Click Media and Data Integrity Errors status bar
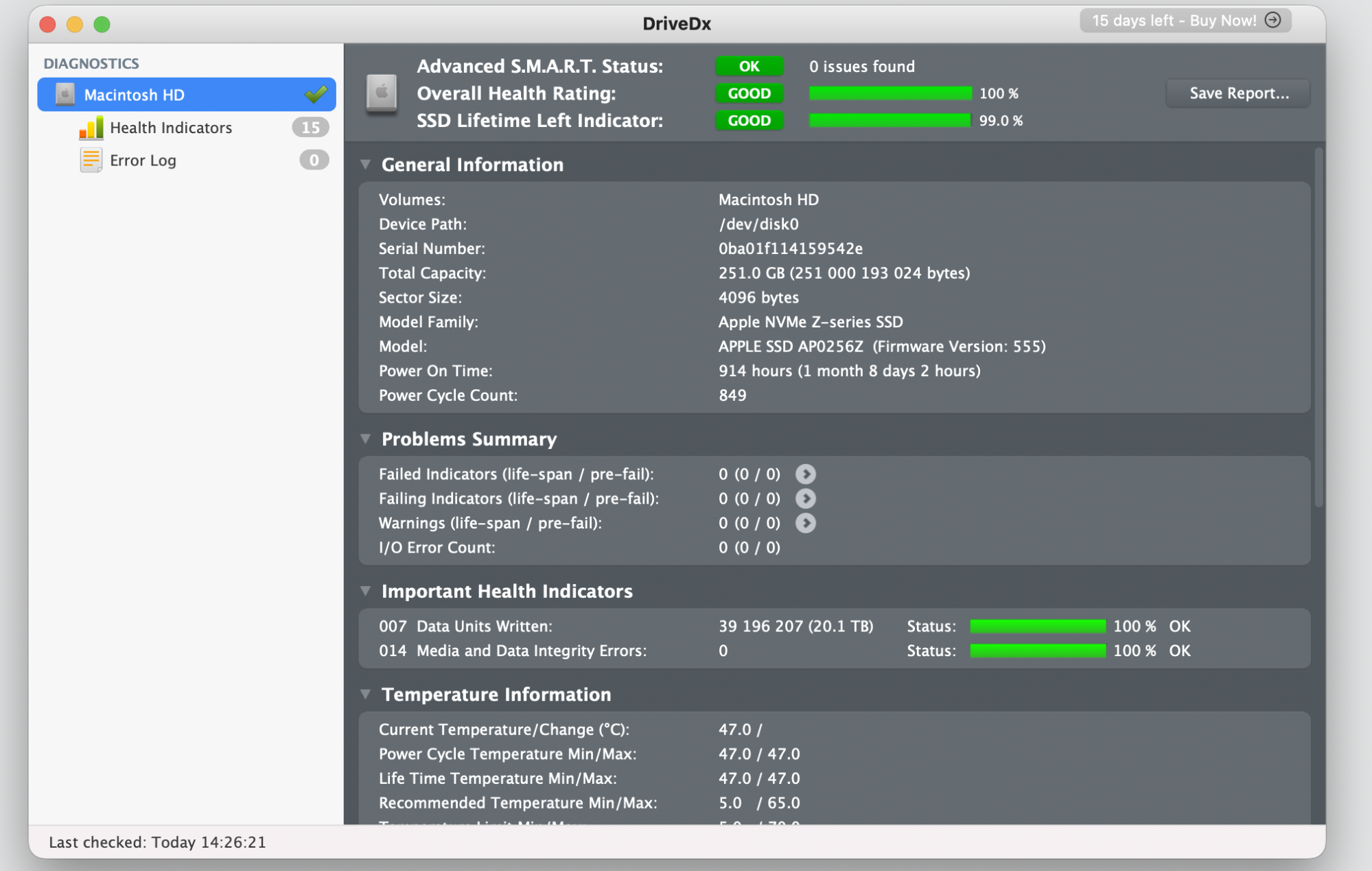Screen dimensions: 1372x871 (1038, 651)
